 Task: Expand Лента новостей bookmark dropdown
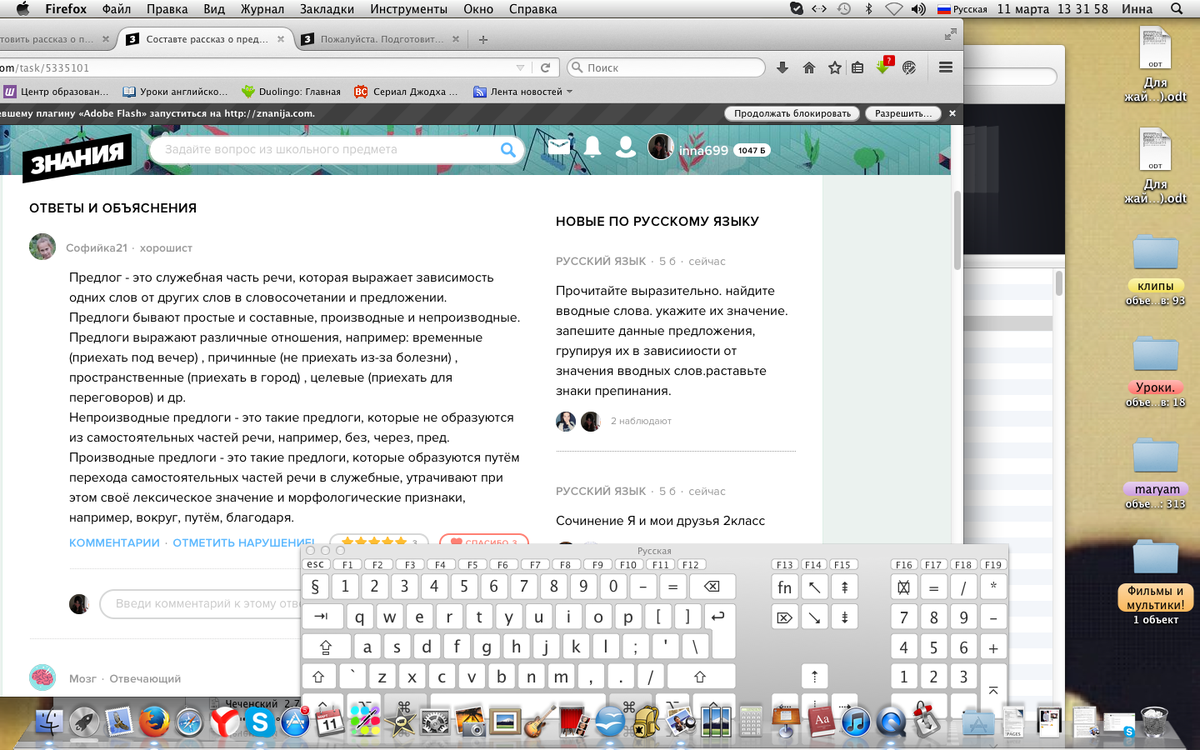[570, 91]
